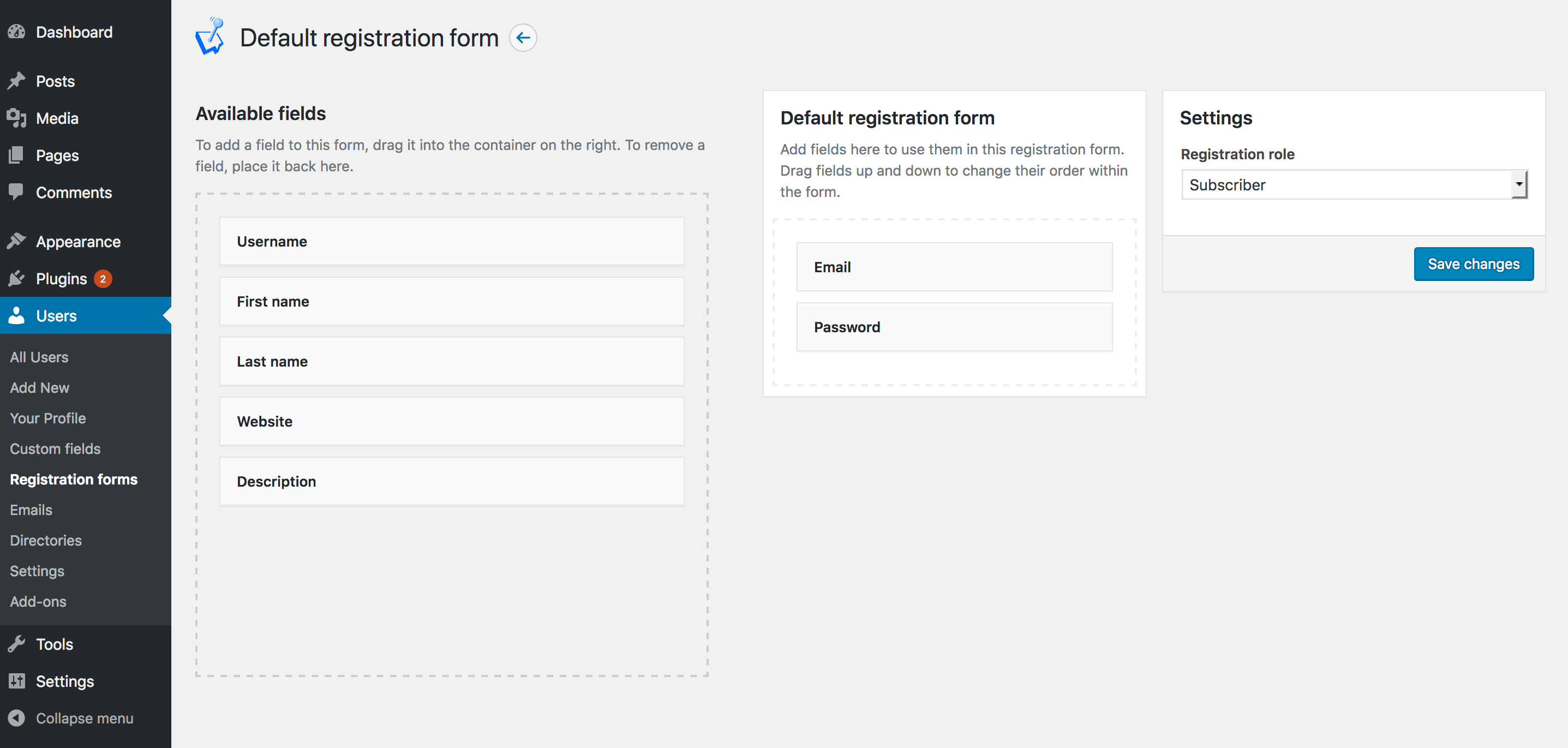Viewport: 1568px width, 748px height.
Task: Click the Directories submenu item
Action: click(45, 540)
